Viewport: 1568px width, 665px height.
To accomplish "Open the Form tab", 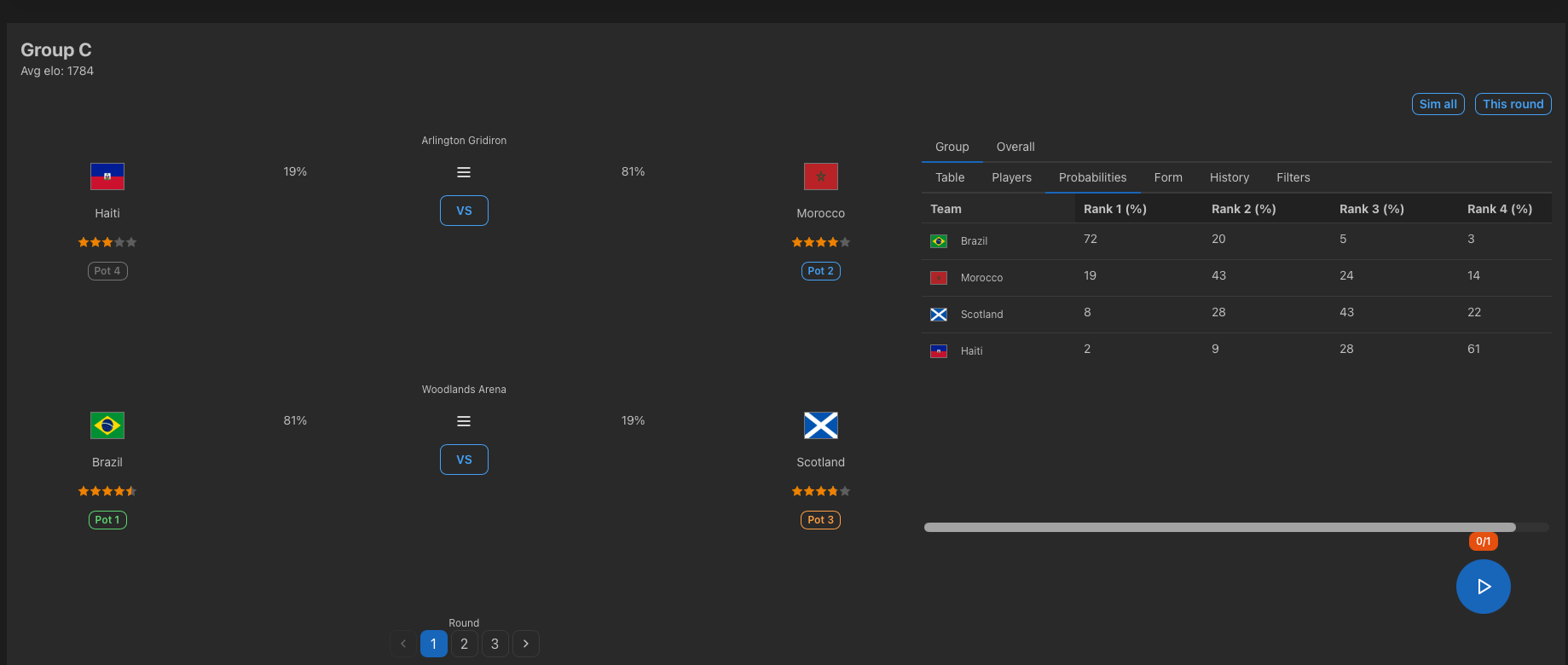I will pyautogui.click(x=1168, y=177).
